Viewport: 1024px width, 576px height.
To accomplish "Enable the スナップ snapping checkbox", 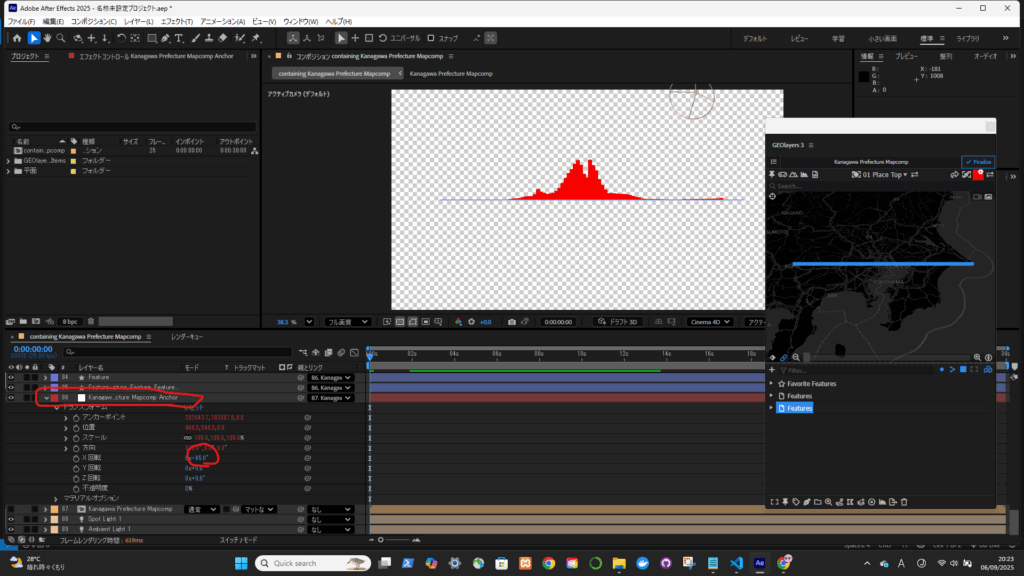I will (429, 38).
